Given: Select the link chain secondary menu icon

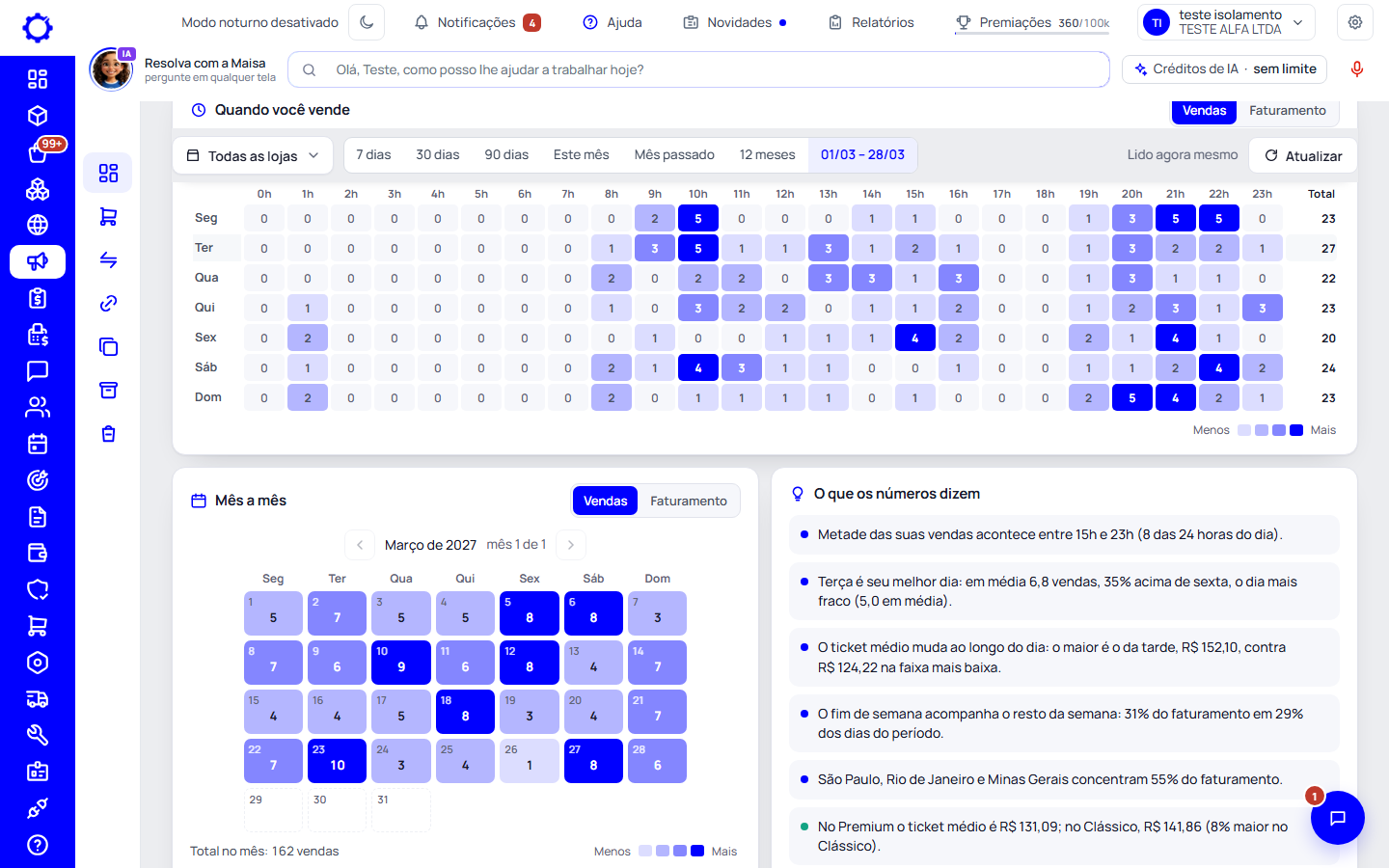Looking at the screenshot, I should click(108, 304).
